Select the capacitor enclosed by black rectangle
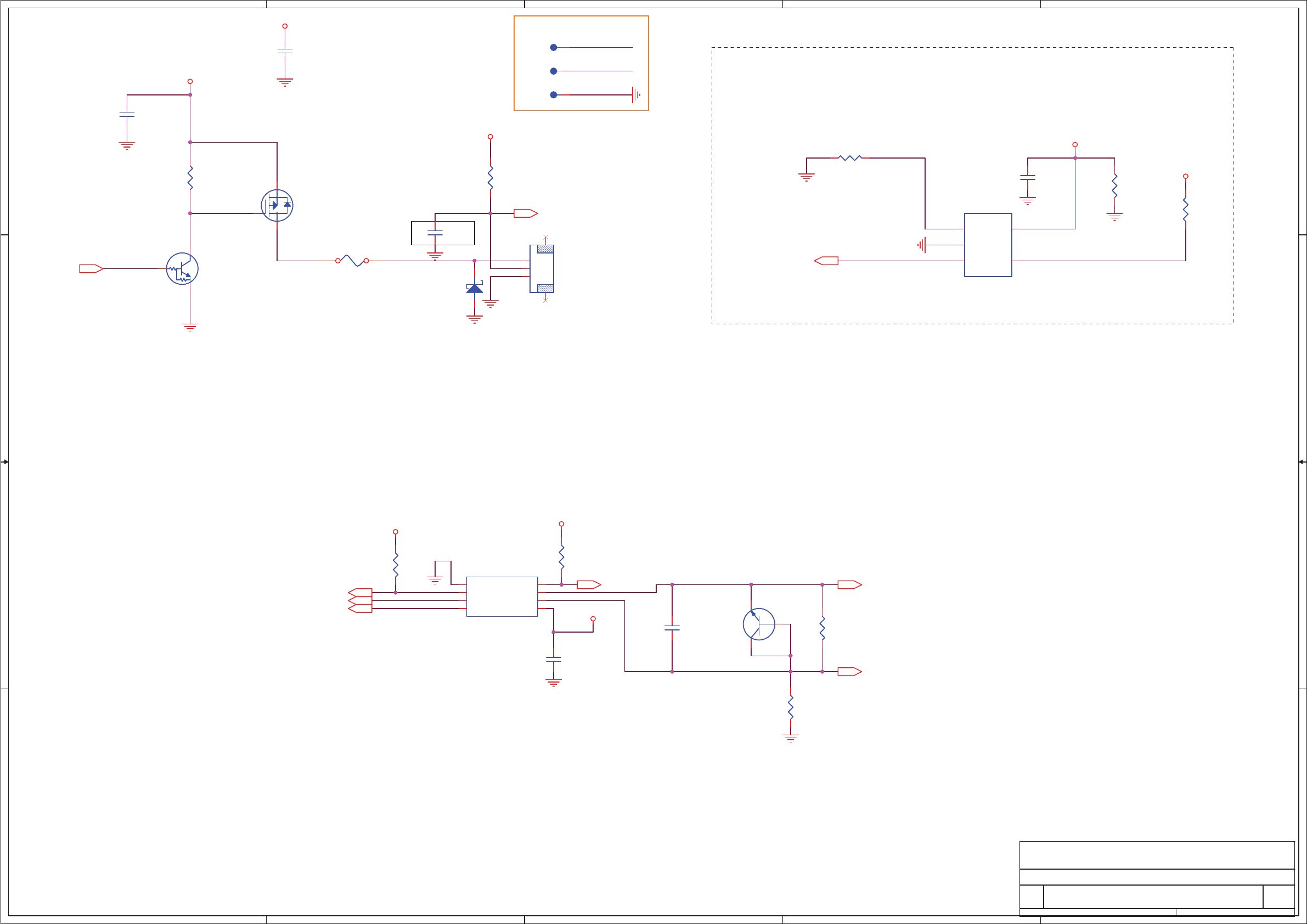The width and height of the screenshot is (1307, 924). [435, 233]
